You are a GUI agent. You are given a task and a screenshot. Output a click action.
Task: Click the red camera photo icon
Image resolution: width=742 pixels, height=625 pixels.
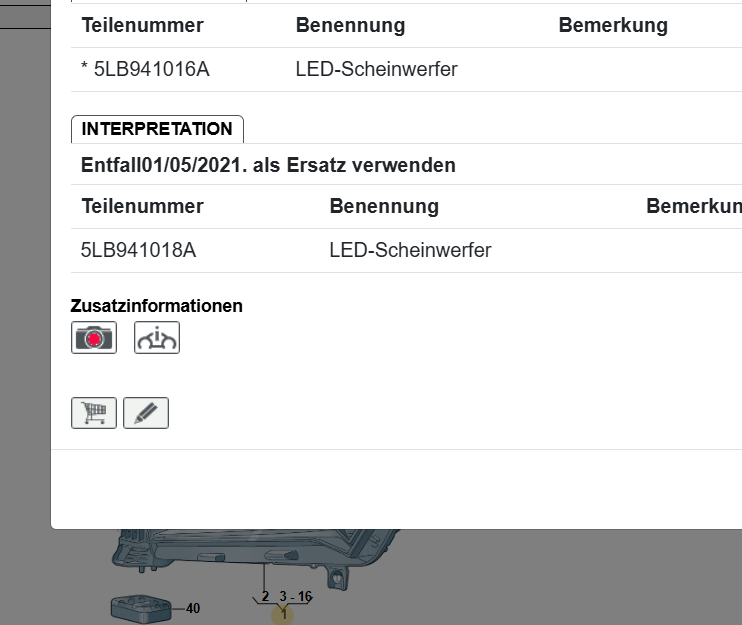(x=94, y=338)
